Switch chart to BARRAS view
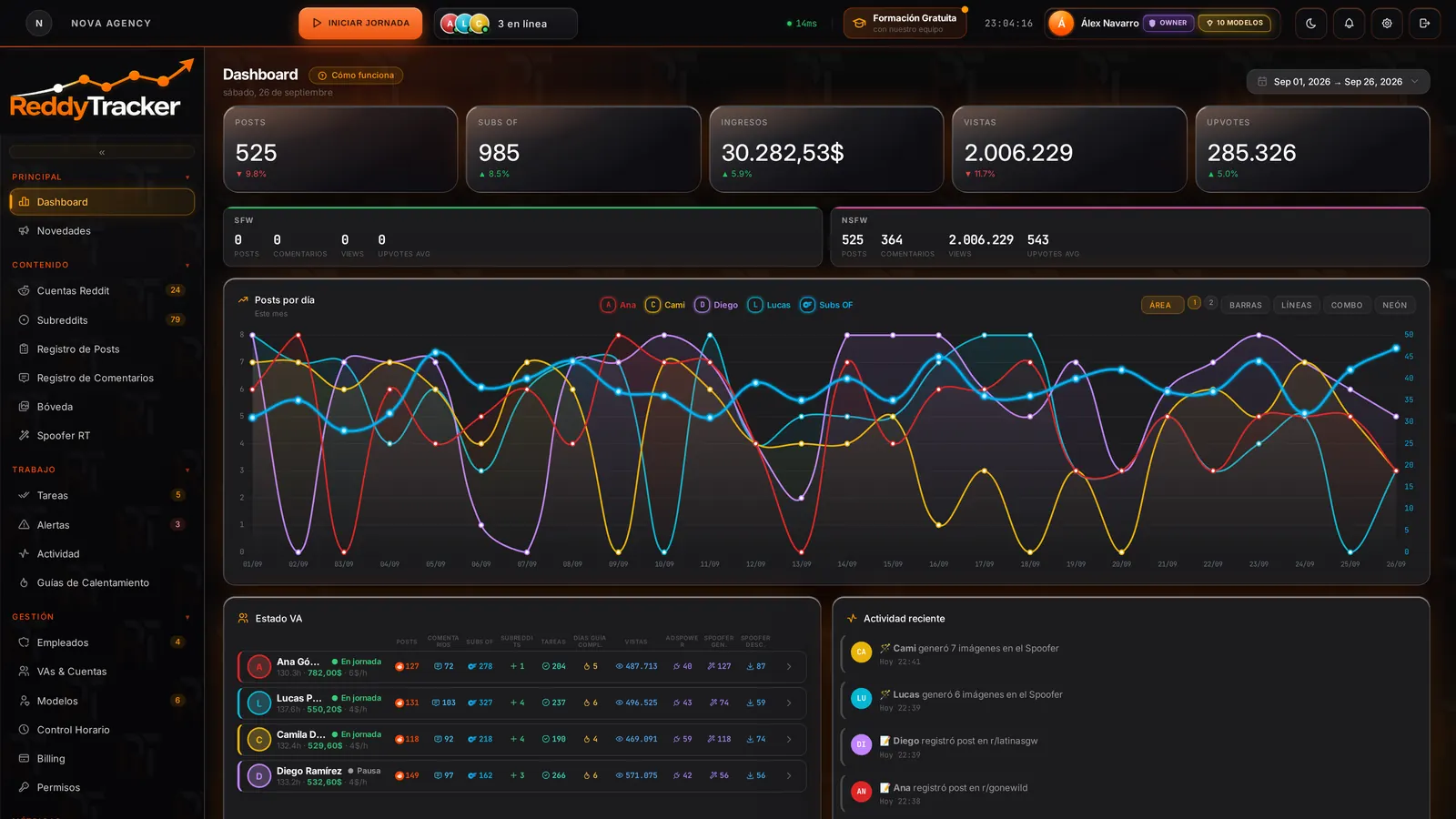This screenshot has height=819, width=1456. (1246, 306)
